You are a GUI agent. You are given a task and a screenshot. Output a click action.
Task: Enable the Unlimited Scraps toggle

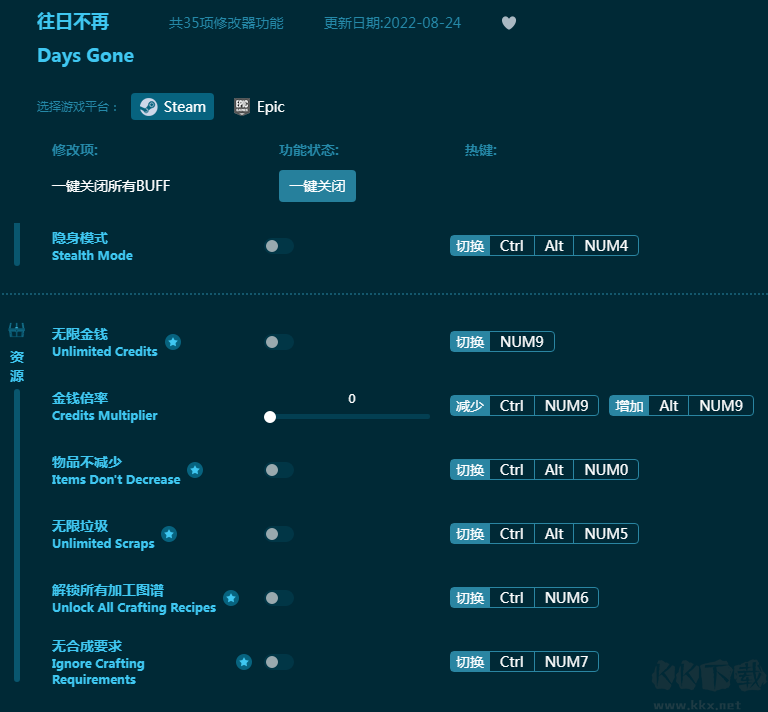pos(279,534)
